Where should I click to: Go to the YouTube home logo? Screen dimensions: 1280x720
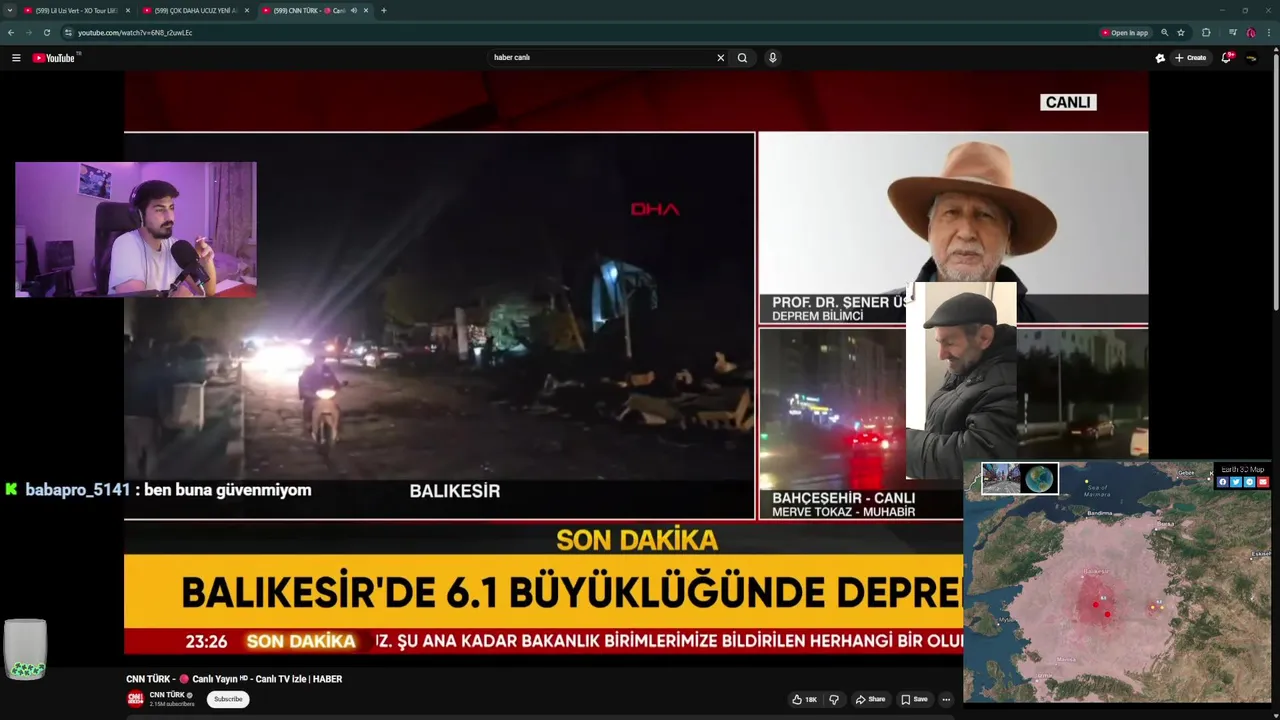click(x=56, y=58)
